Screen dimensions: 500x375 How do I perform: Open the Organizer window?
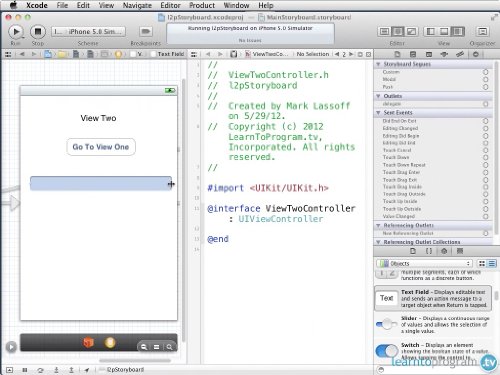[x=482, y=32]
